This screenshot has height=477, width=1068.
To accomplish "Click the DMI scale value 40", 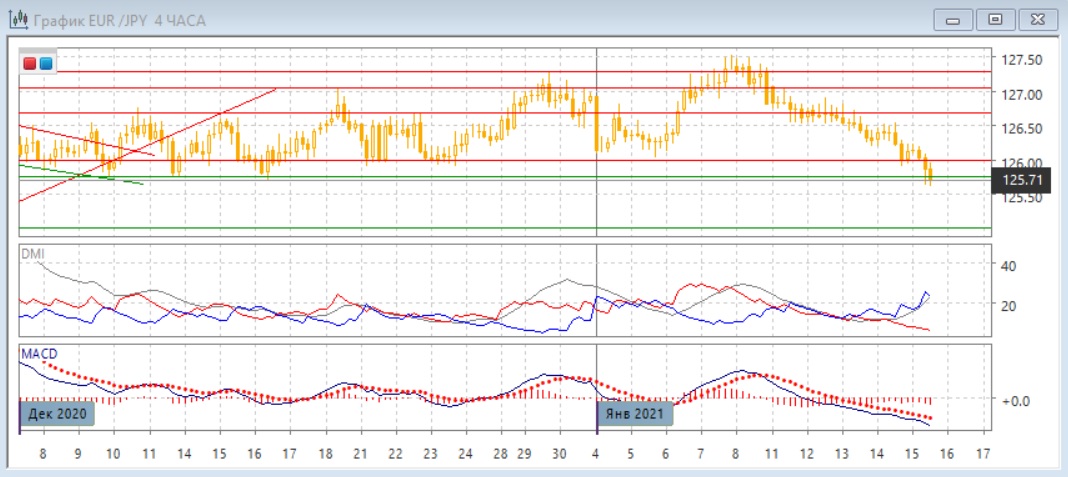I will click(x=1007, y=266).
